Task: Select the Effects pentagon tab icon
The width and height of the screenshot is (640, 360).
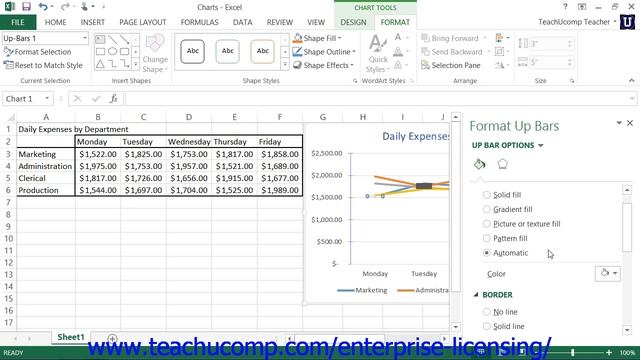Action: pos(502,164)
